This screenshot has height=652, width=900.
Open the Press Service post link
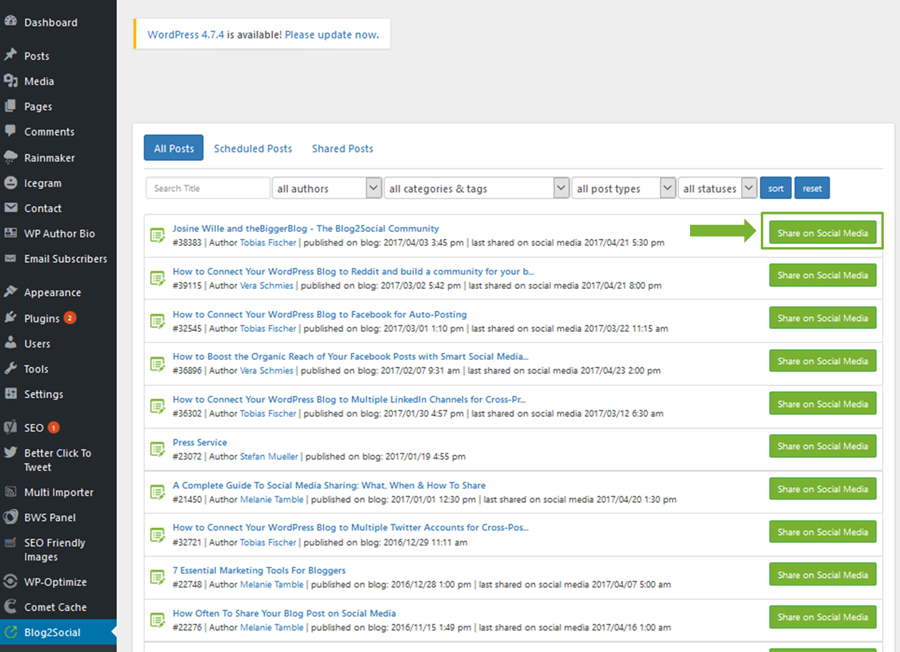[x=200, y=443]
